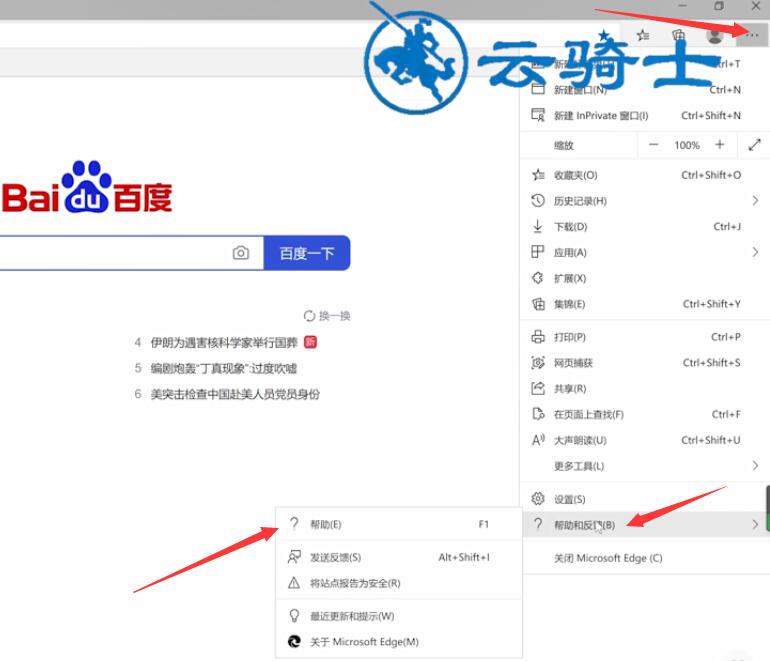The height and width of the screenshot is (661, 770).
Task: Select 发送反馈(S) submenu entry
Action: click(x=399, y=557)
